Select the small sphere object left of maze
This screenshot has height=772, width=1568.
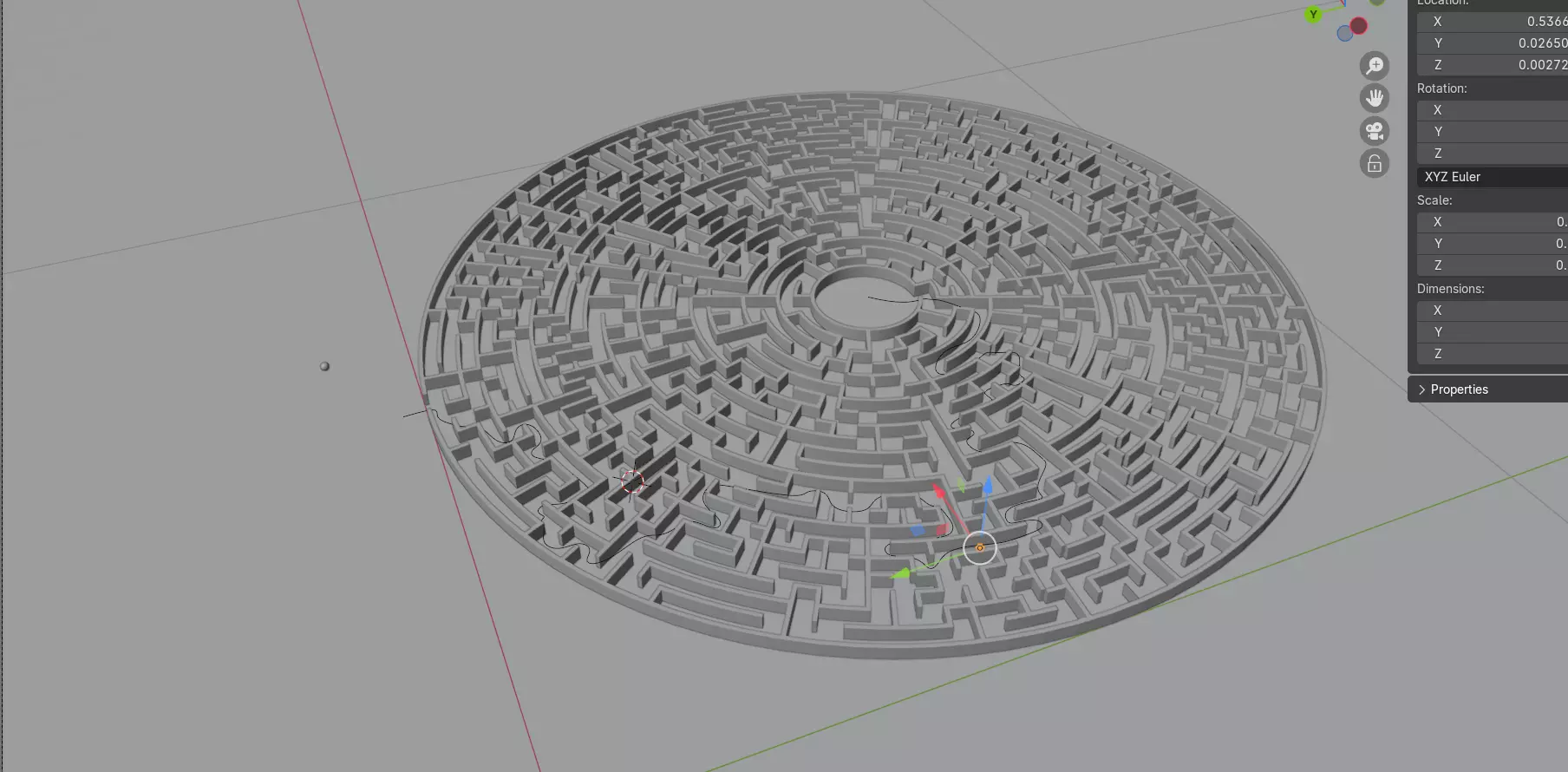click(324, 366)
